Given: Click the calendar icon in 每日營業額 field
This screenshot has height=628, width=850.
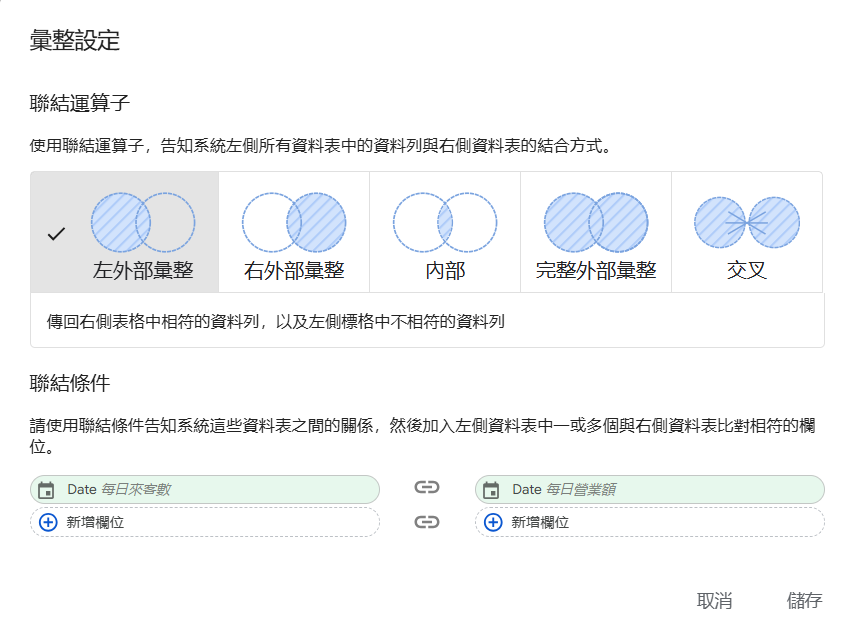Looking at the screenshot, I should pos(491,490).
